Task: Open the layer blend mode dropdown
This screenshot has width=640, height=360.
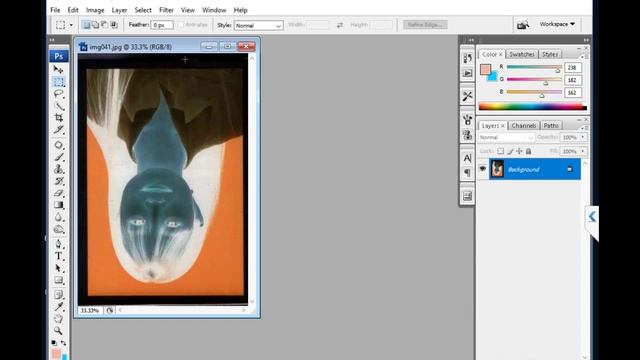Action: (x=506, y=138)
